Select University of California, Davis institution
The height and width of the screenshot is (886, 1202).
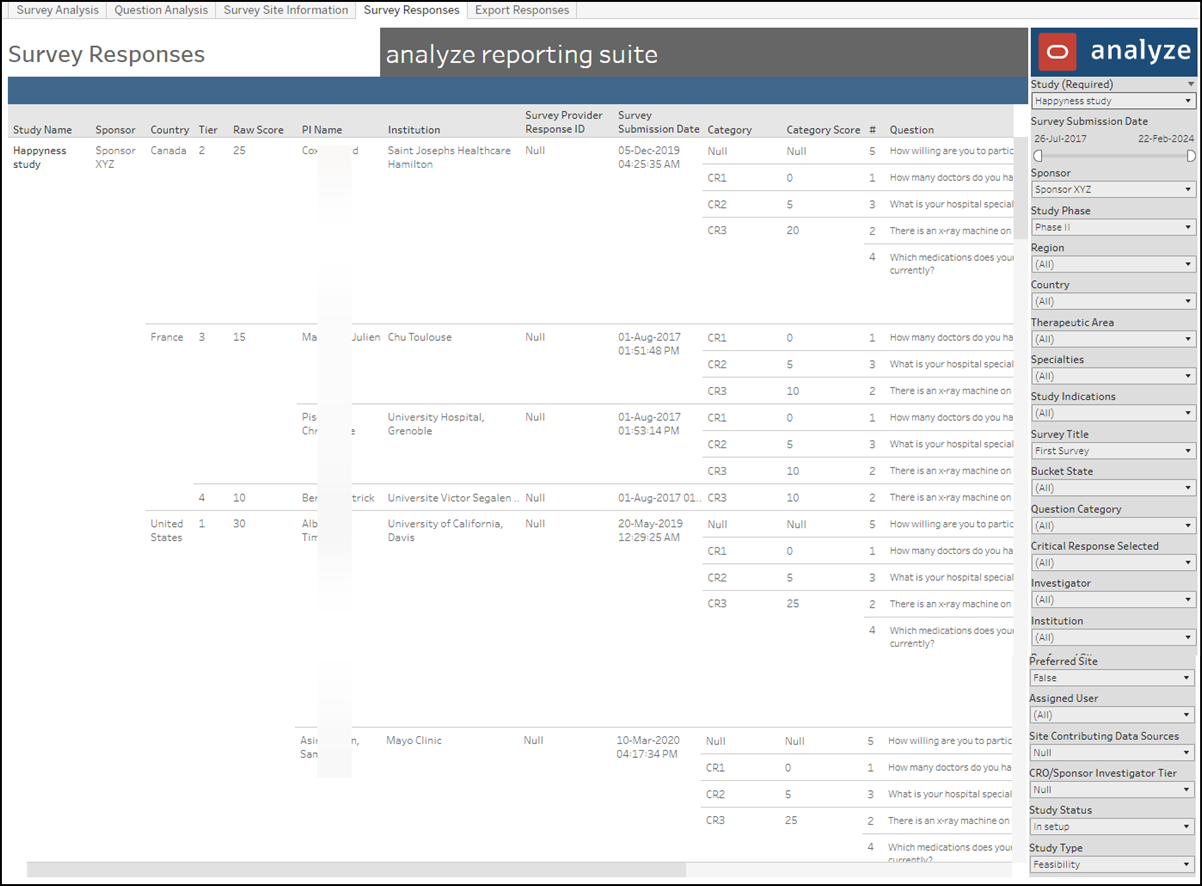[445, 530]
